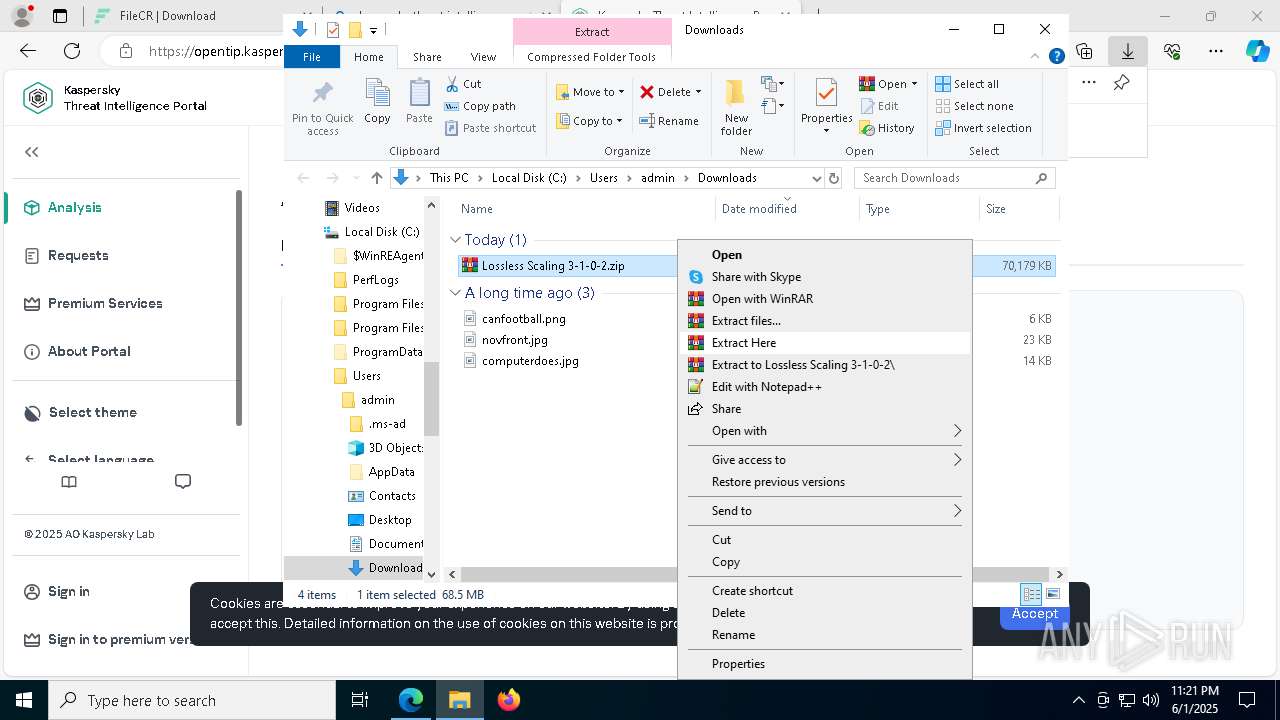Click the Edge refresh page icon
Screen dimensions: 1280x720
[x=72, y=51]
